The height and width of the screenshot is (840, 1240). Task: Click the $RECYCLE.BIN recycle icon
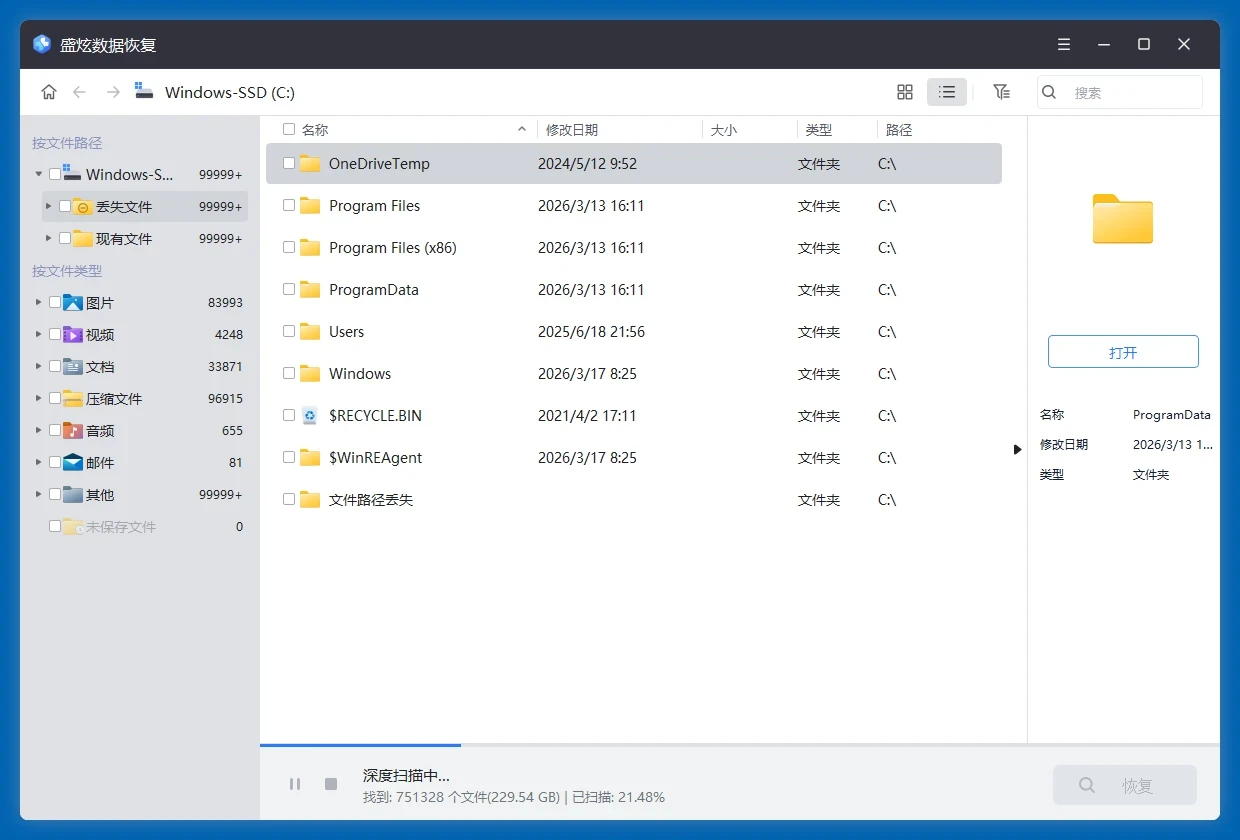(x=310, y=416)
